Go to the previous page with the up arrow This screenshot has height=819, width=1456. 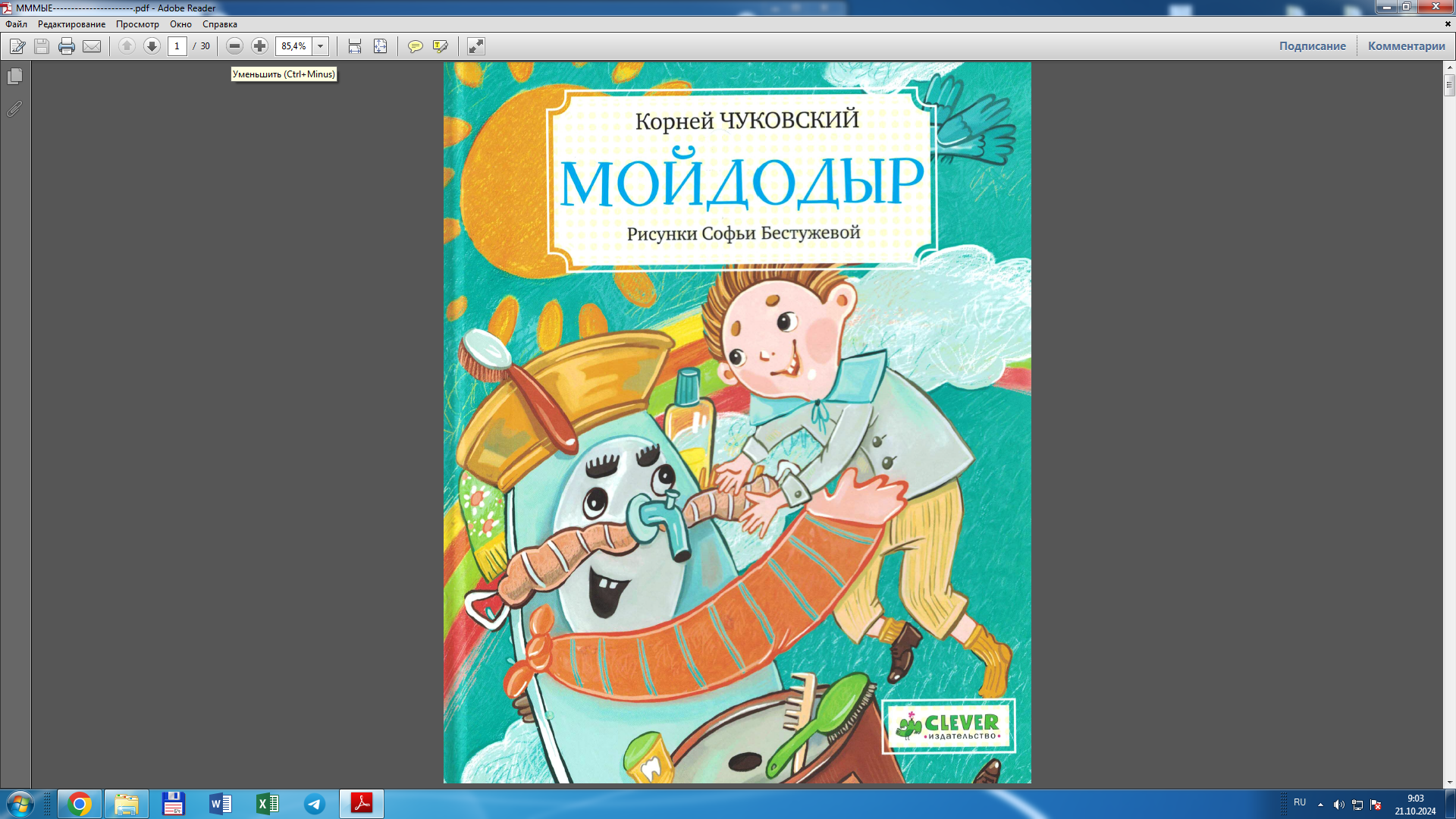click(x=127, y=46)
